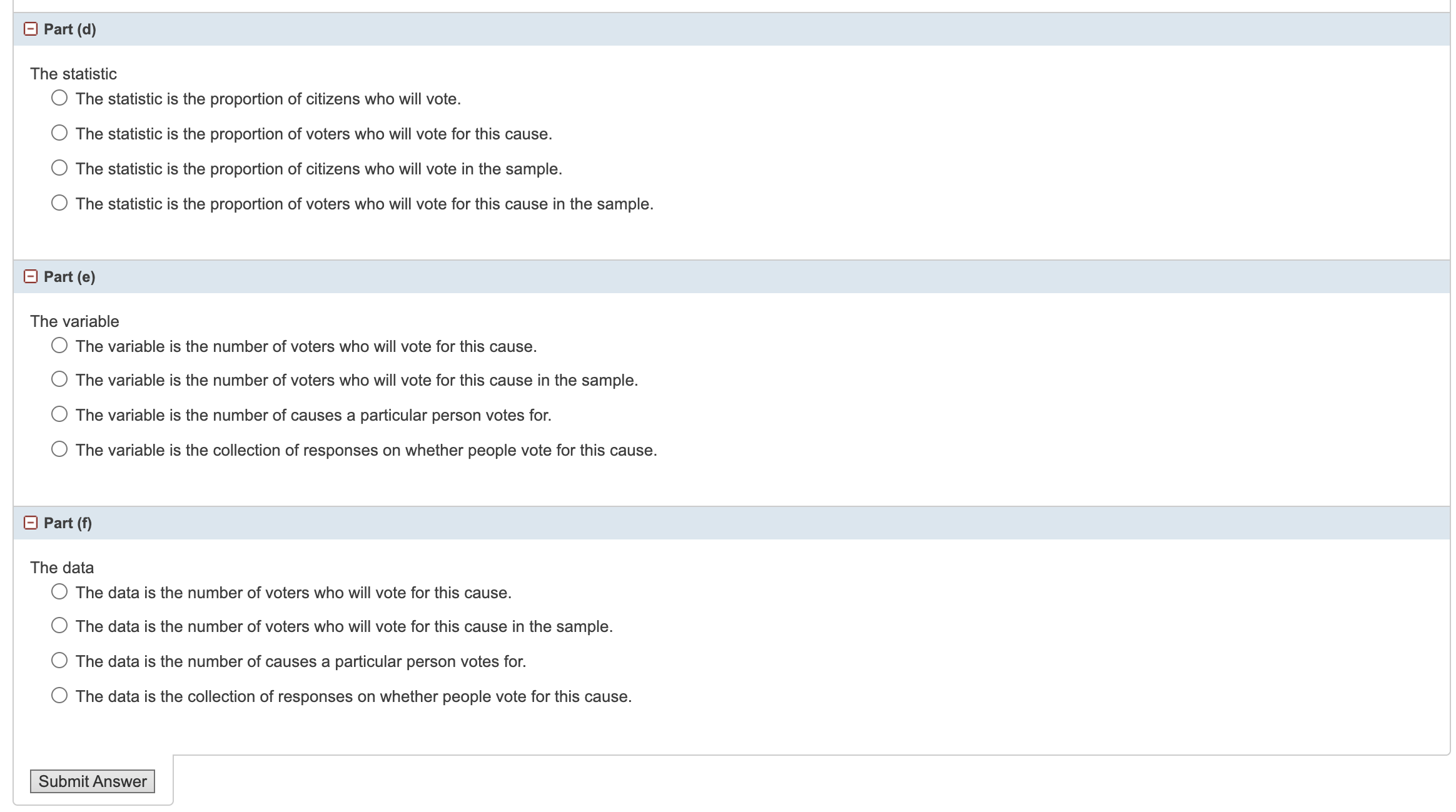Select 'data is the number of causes a particular person votes for'
The height and width of the screenshot is (812, 1456).
point(59,659)
